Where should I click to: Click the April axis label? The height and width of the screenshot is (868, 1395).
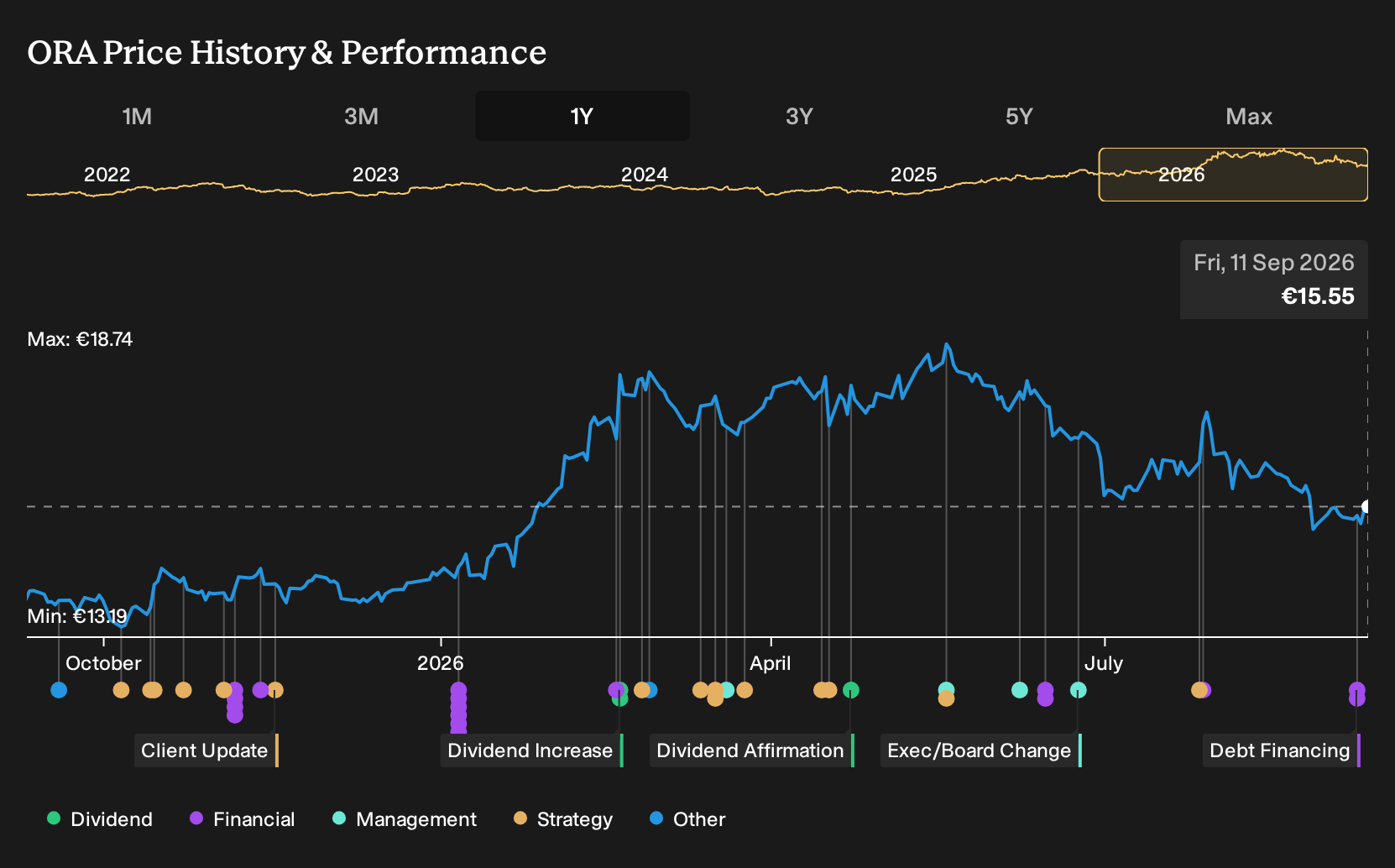pyautogui.click(x=770, y=663)
